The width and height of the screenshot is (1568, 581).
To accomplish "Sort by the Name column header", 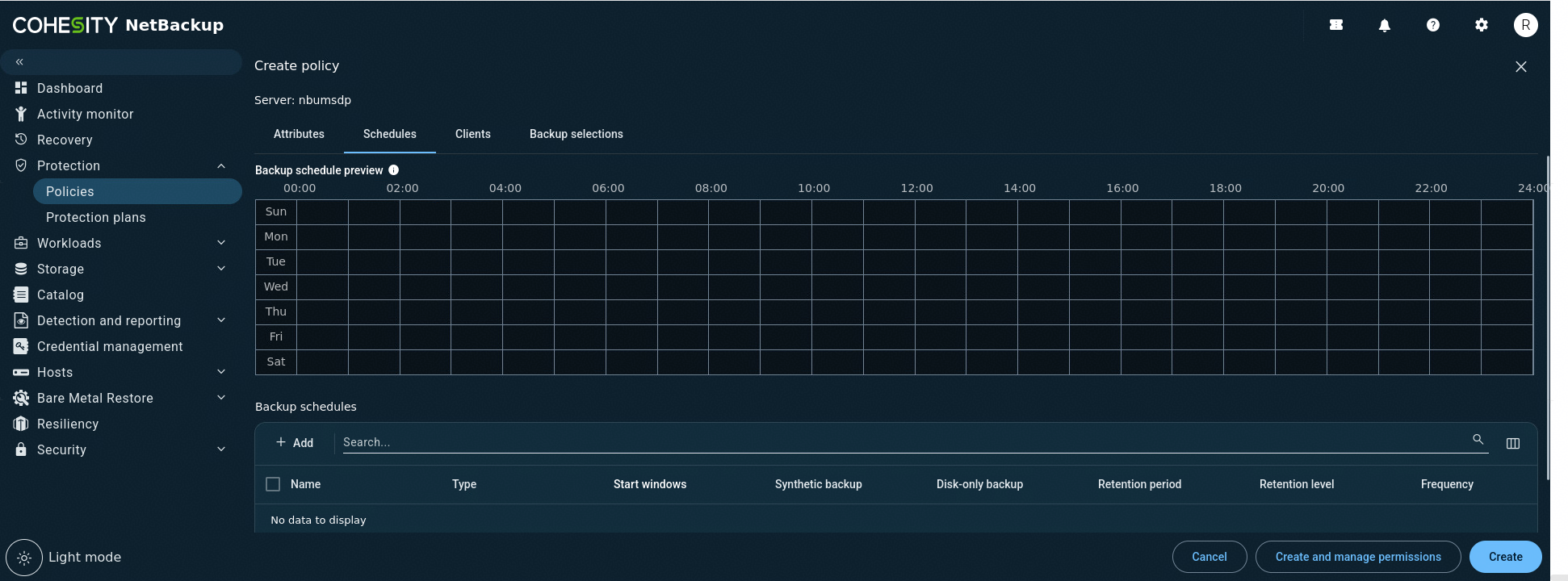I will [x=305, y=484].
